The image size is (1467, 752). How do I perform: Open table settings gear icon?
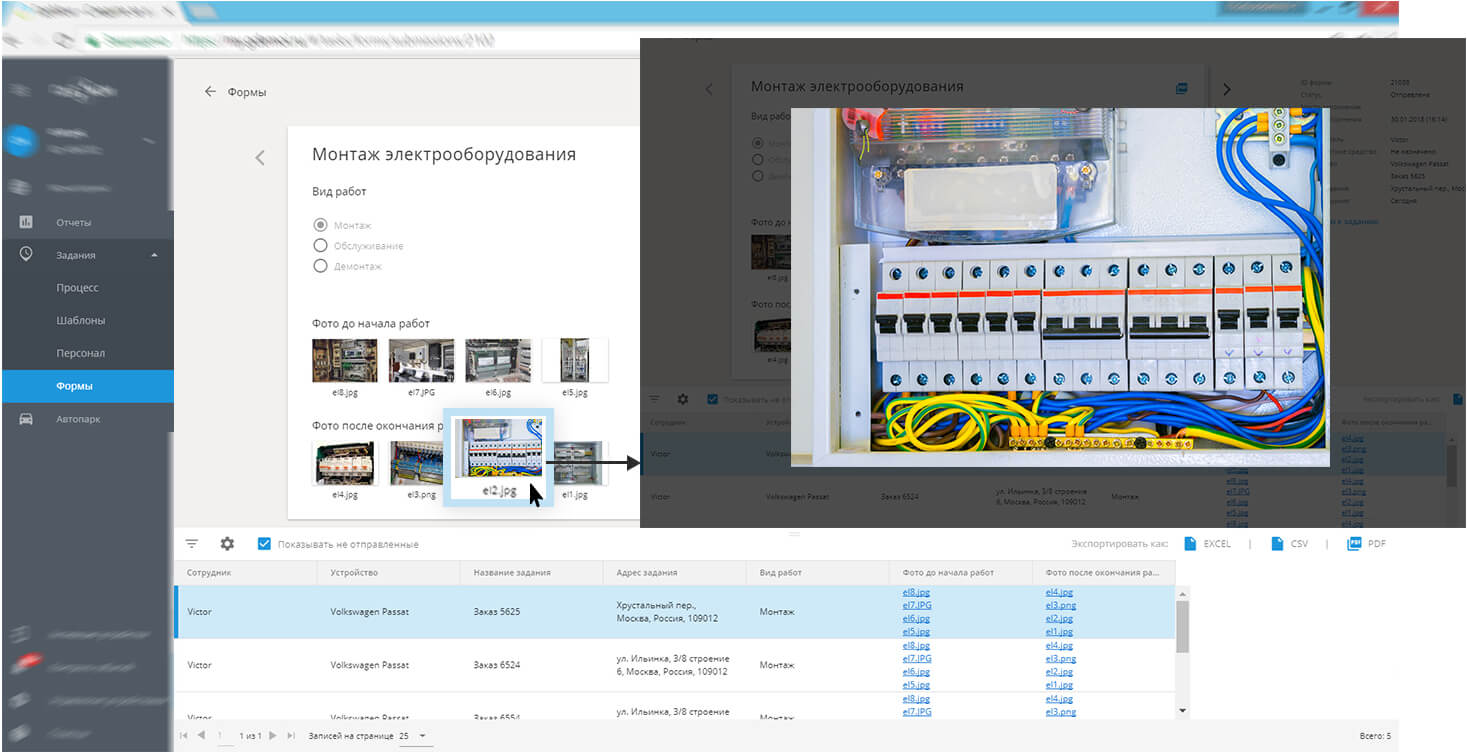click(227, 544)
